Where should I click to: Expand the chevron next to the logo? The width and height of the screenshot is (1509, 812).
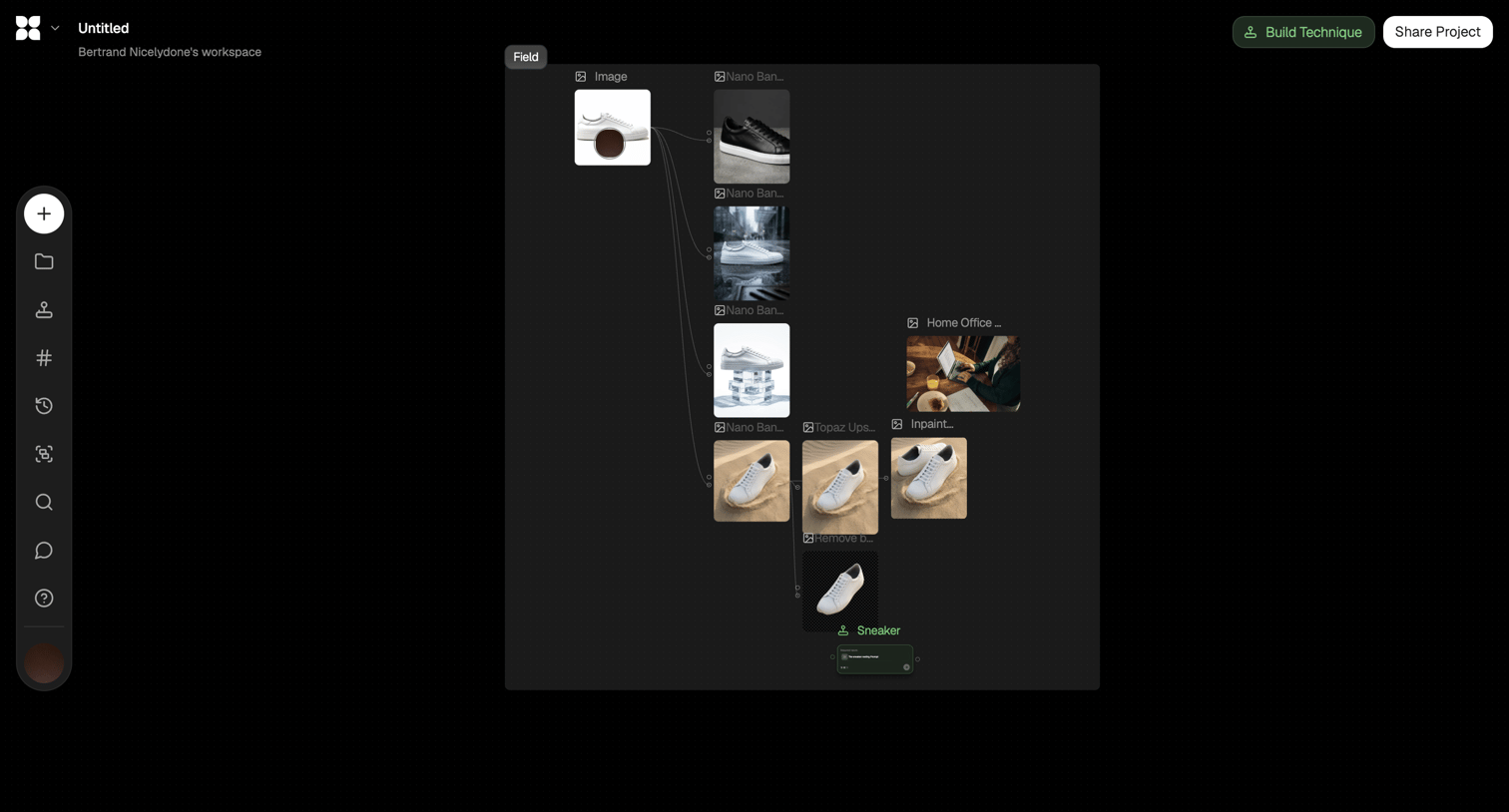tap(55, 28)
